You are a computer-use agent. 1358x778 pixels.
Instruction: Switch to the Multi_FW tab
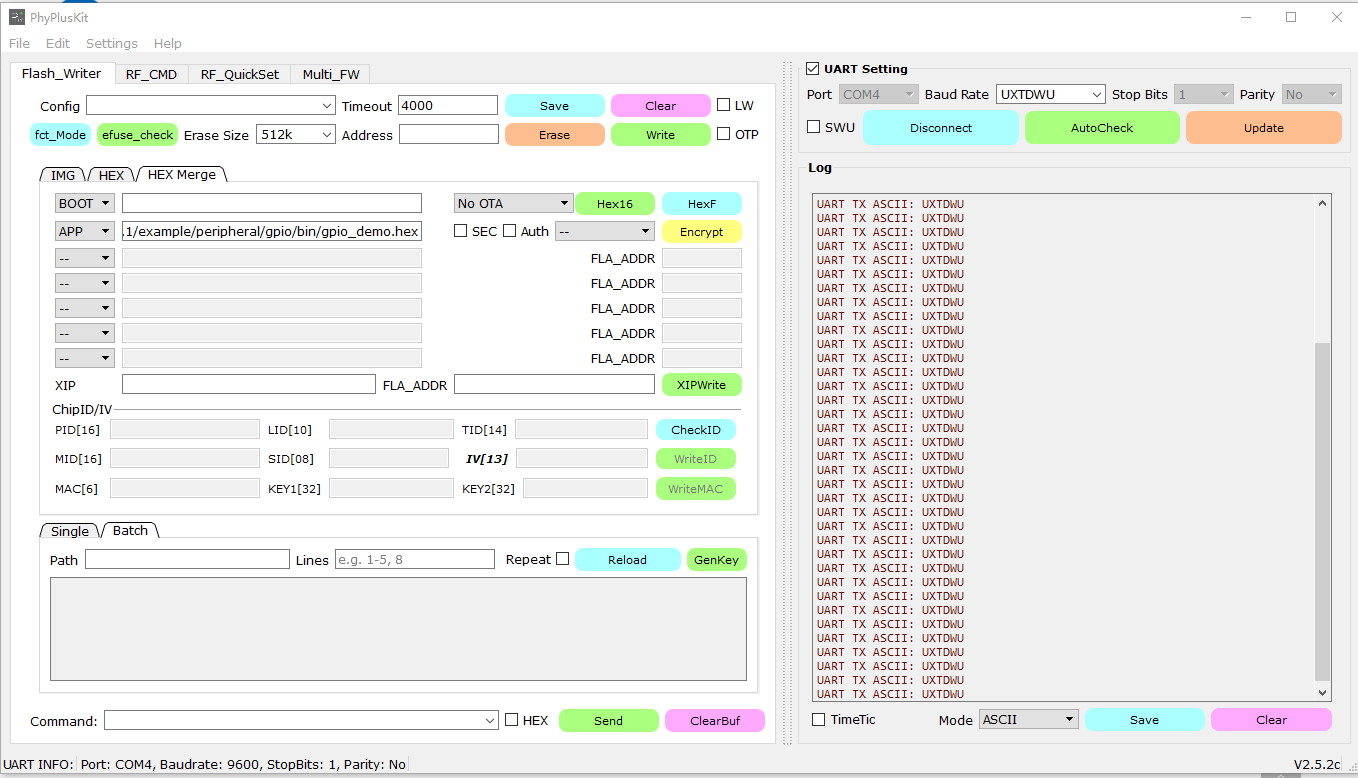[330, 74]
